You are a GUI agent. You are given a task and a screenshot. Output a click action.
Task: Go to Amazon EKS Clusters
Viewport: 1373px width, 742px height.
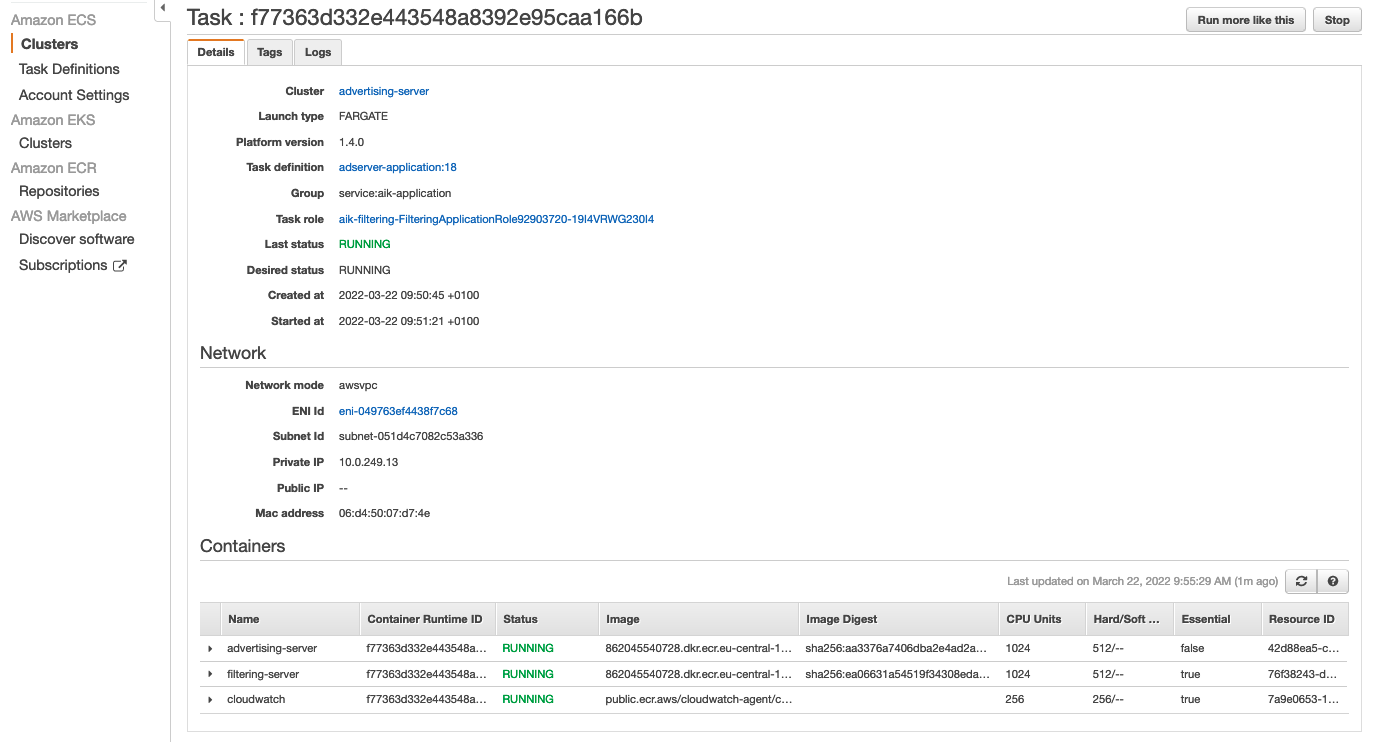(x=45, y=143)
